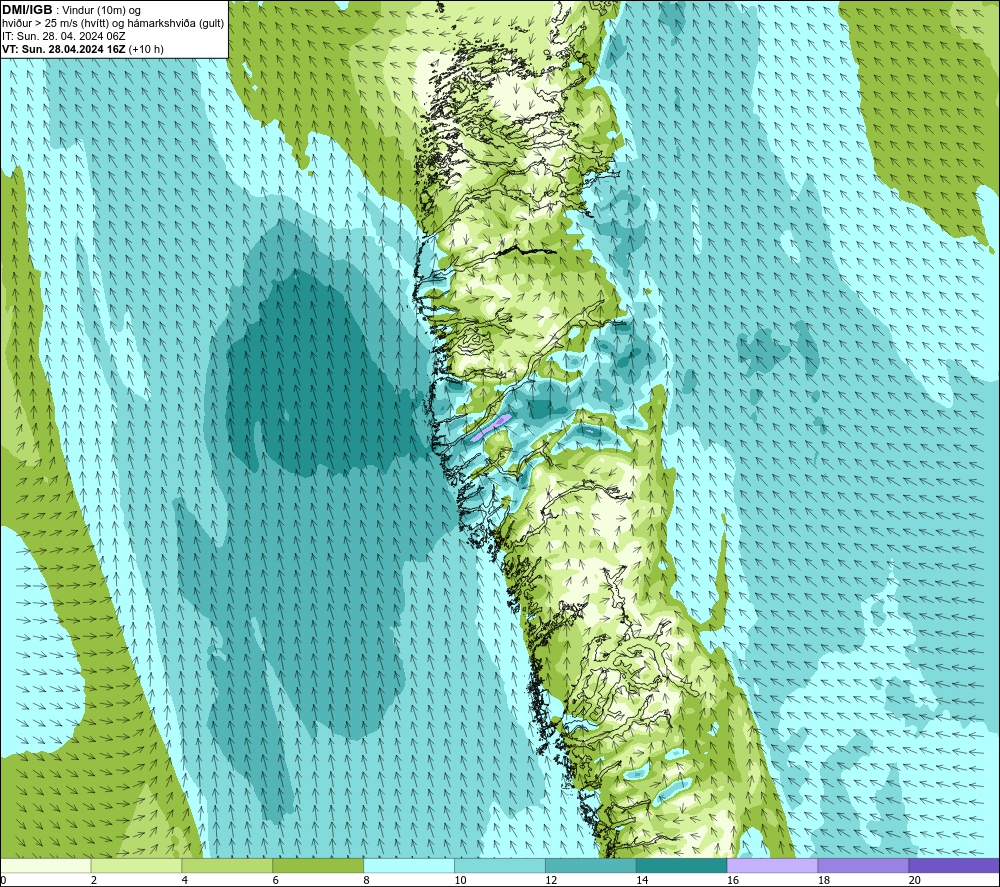Screen dimensions: 1000x887
Task: Click the 6–8 m/s olive green colorbar segment
Action: [318, 866]
